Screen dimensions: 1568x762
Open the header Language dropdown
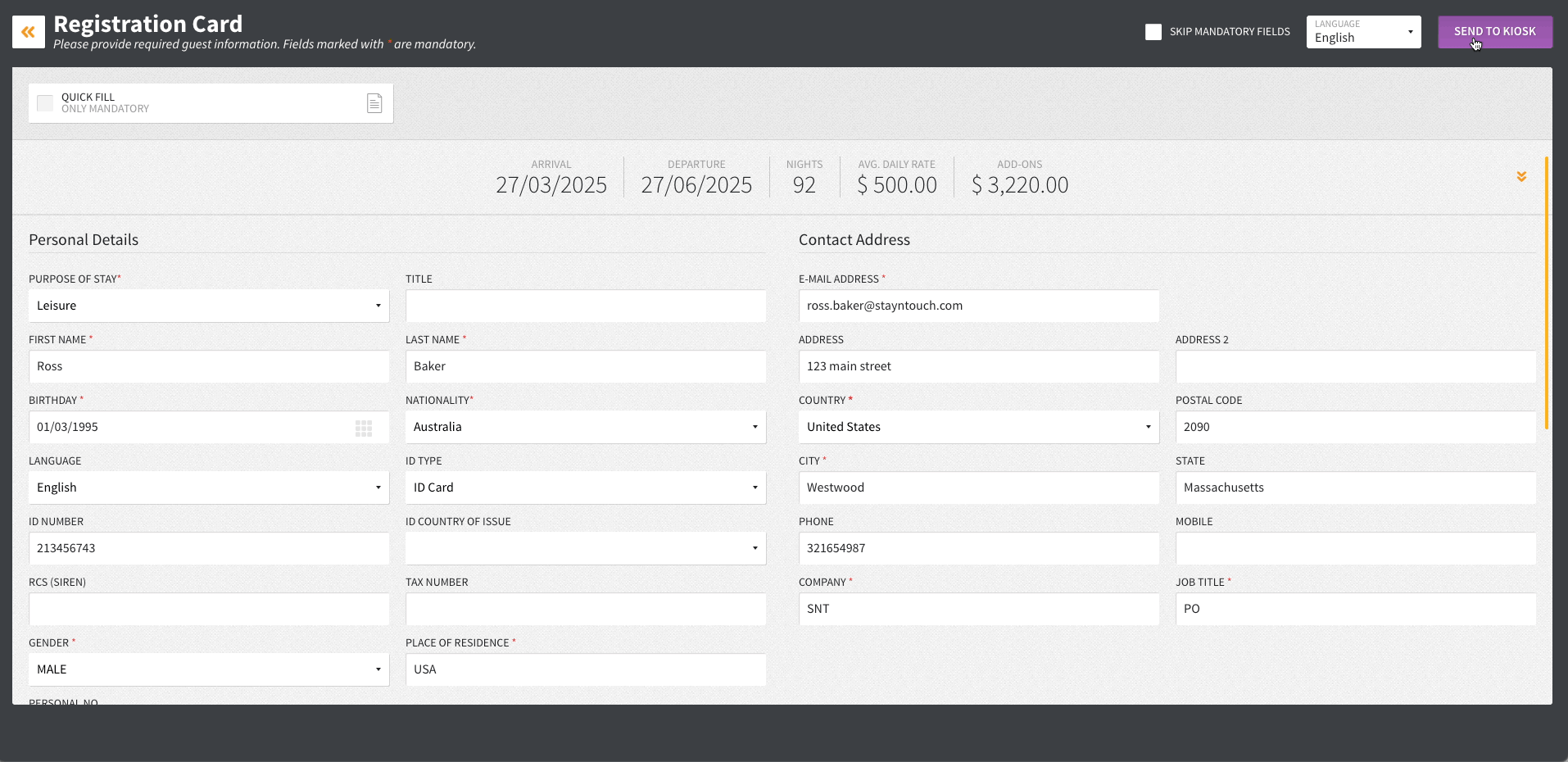pos(1364,32)
